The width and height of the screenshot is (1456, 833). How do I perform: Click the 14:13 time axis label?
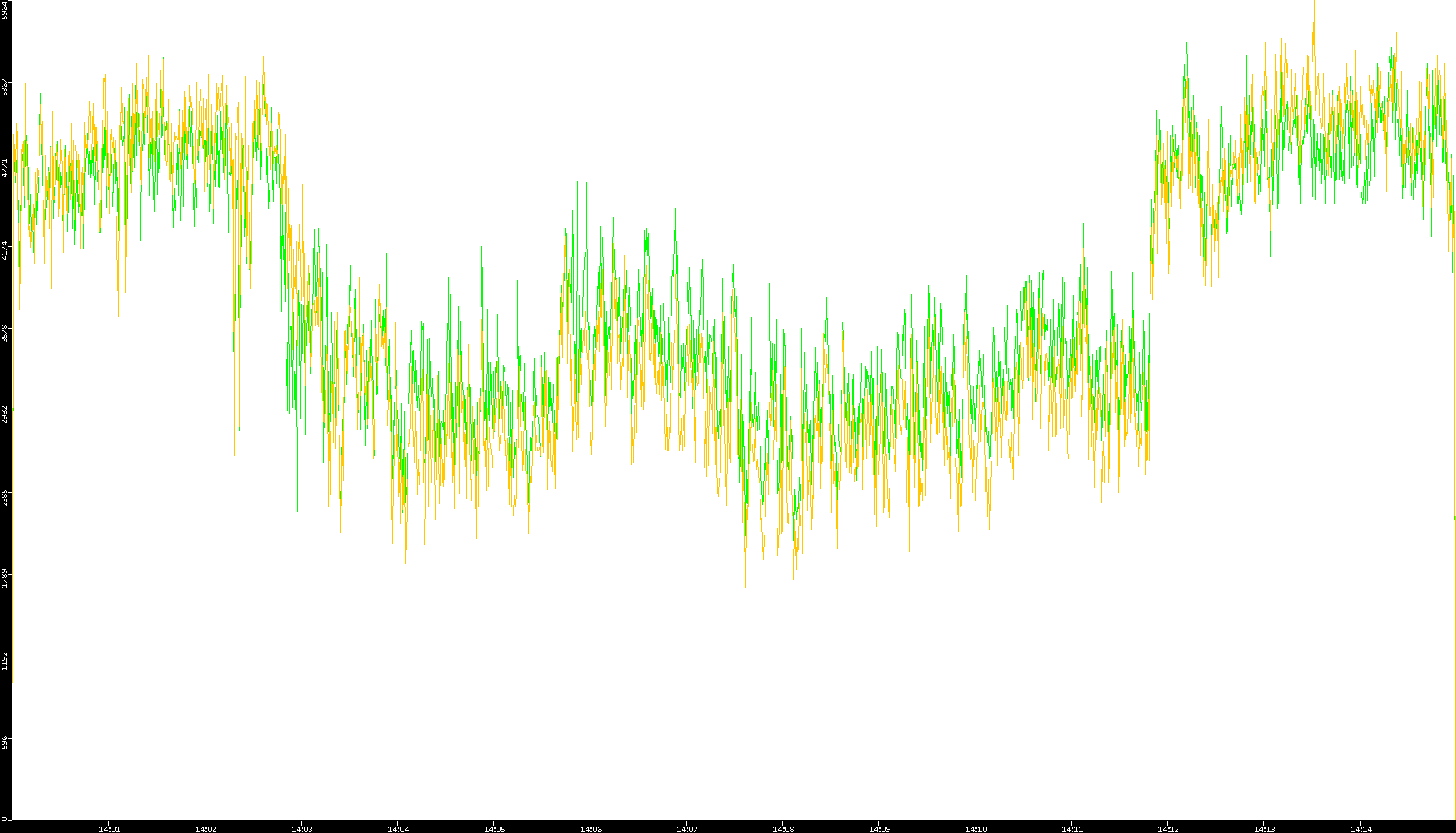[x=1264, y=829]
